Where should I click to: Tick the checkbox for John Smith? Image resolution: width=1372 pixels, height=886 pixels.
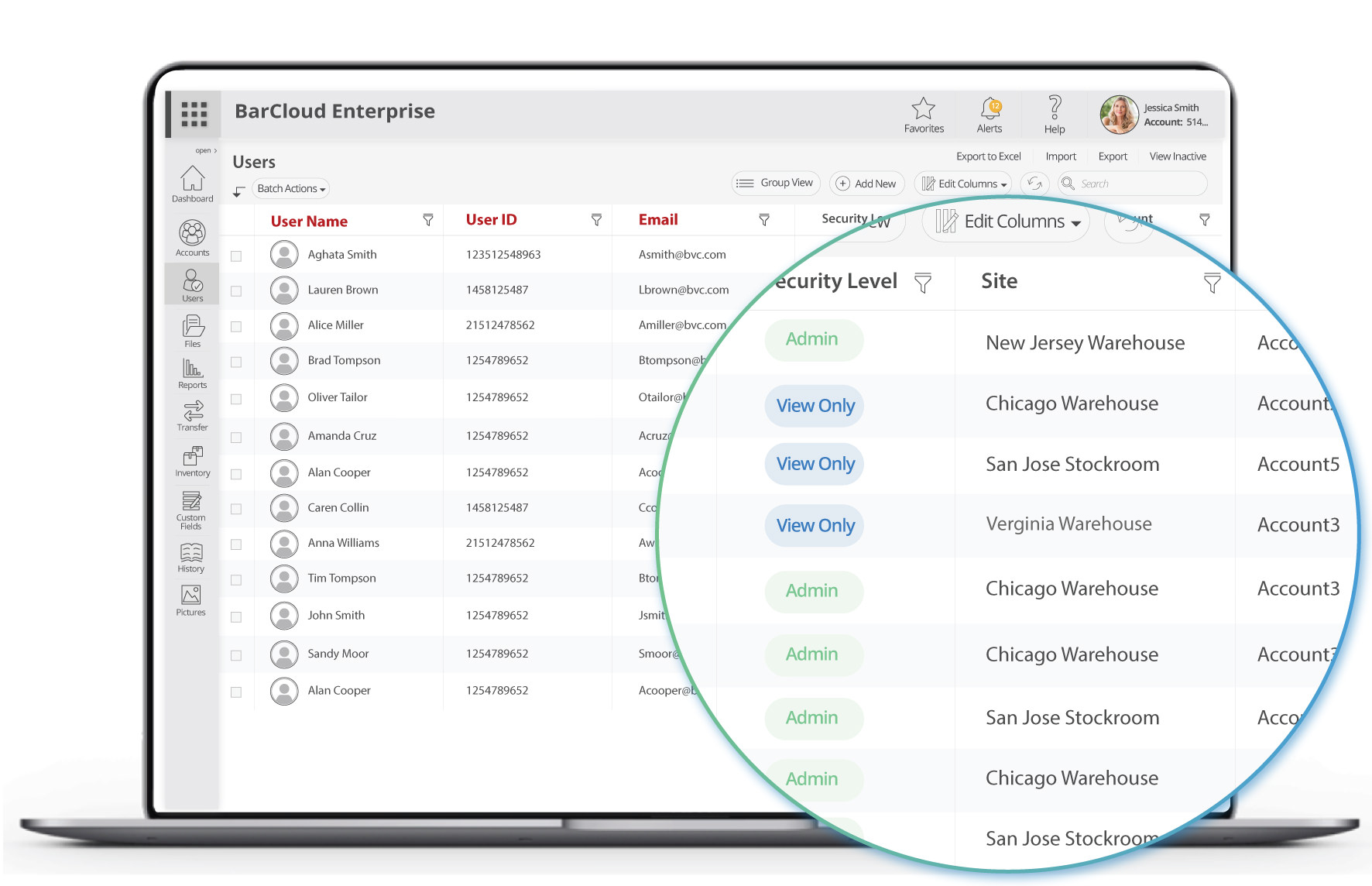point(236,616)
